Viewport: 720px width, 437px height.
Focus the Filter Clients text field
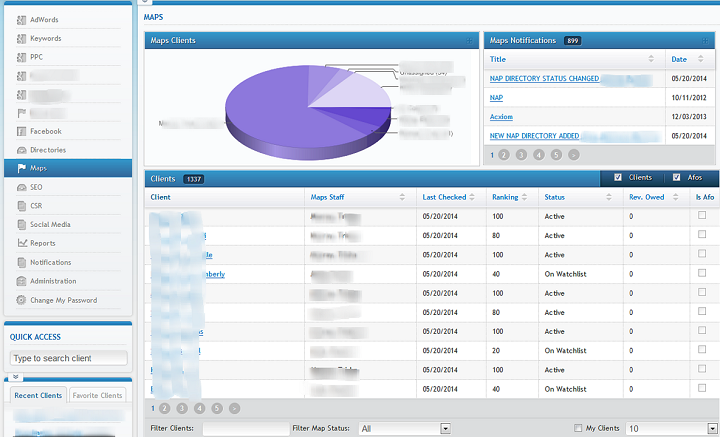246,429
